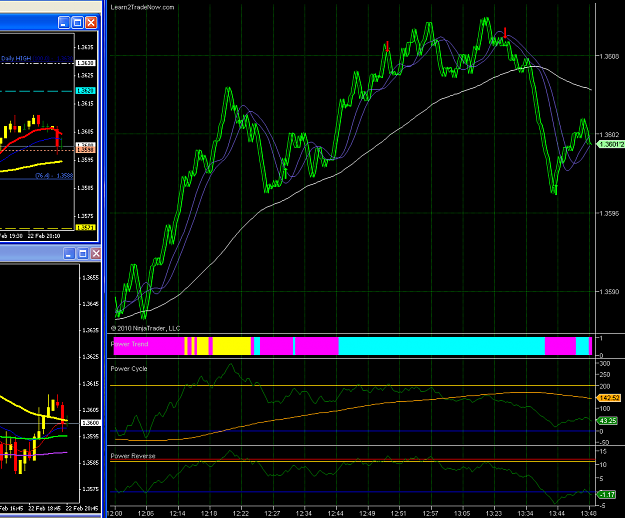Screen dimensions: 625x518
Task: Click the long cyan Power Trend segment
Action: (442, 346)
